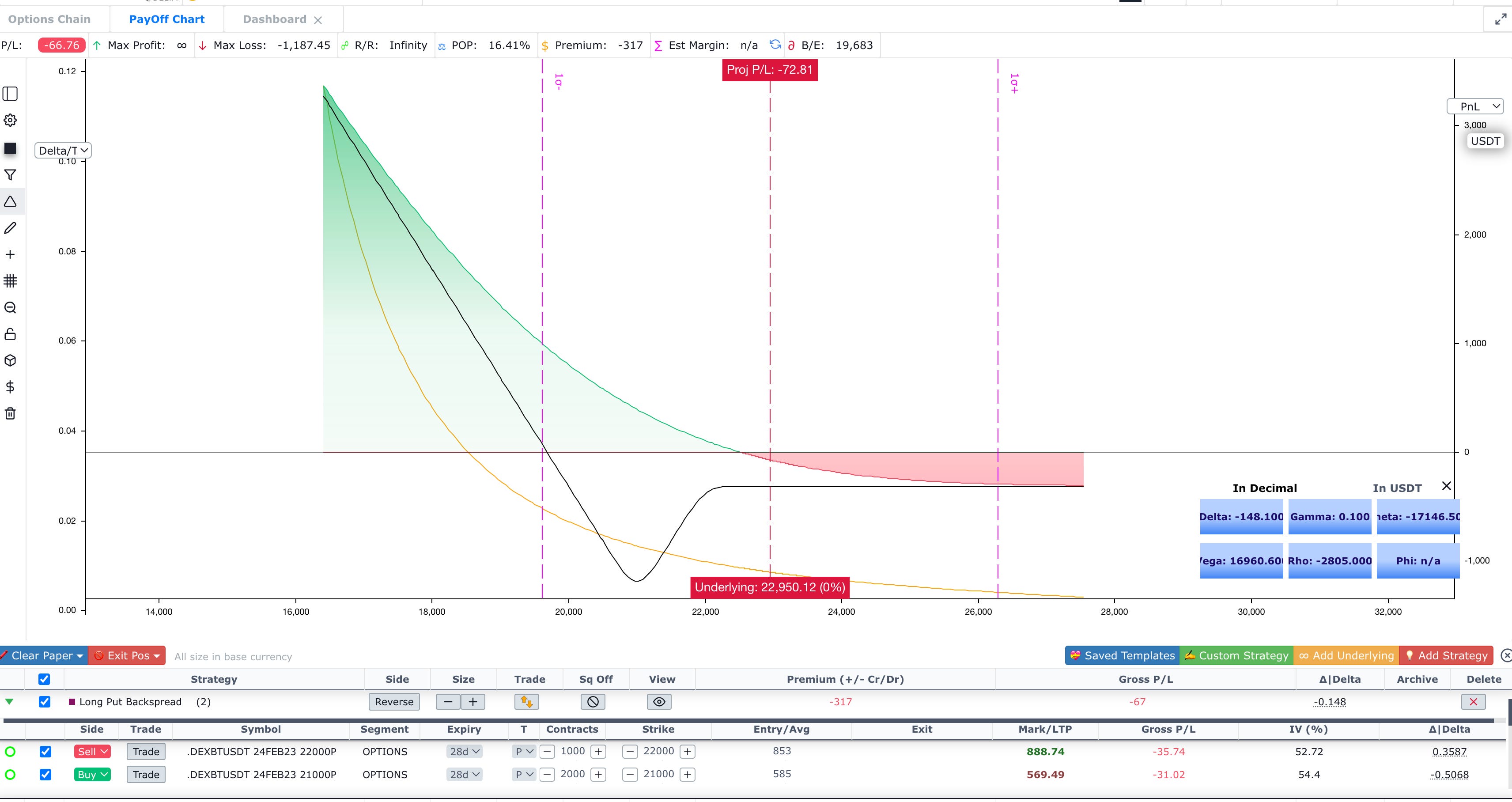
Task: Click the refresh margin icon
Action: 775,45
